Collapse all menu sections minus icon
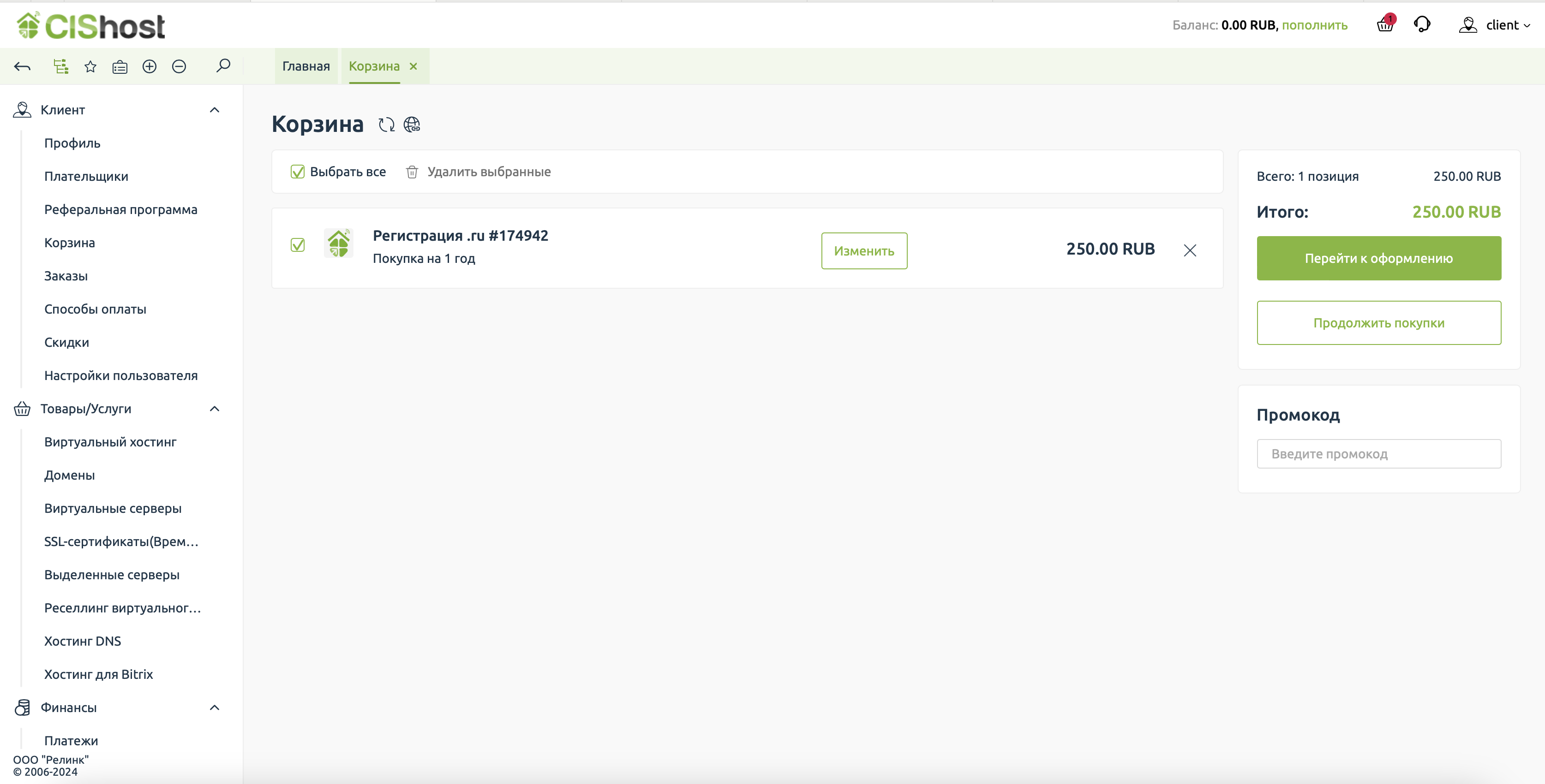 [179, 66]
